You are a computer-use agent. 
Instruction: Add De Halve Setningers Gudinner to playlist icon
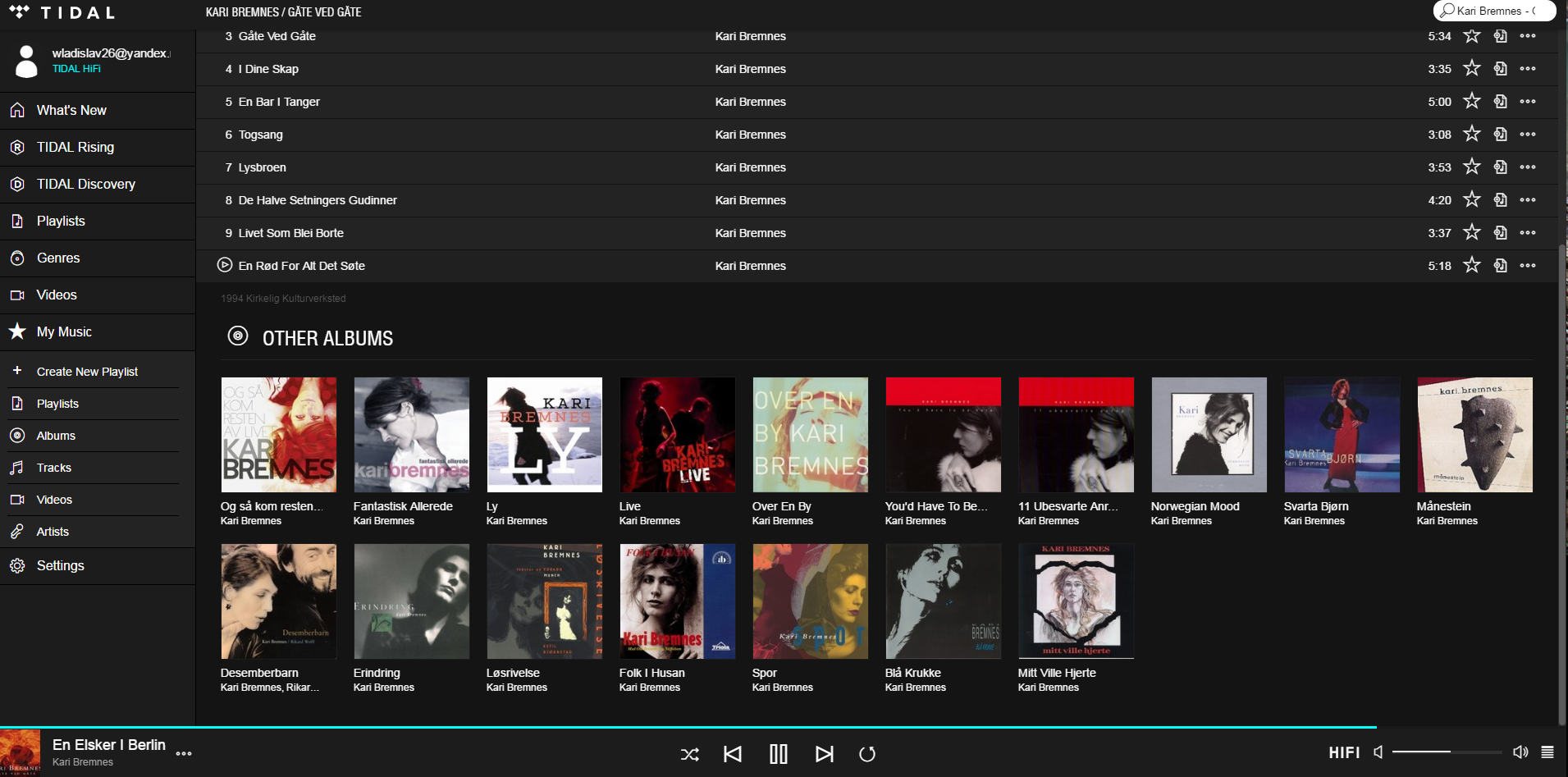click(1500, 200)
